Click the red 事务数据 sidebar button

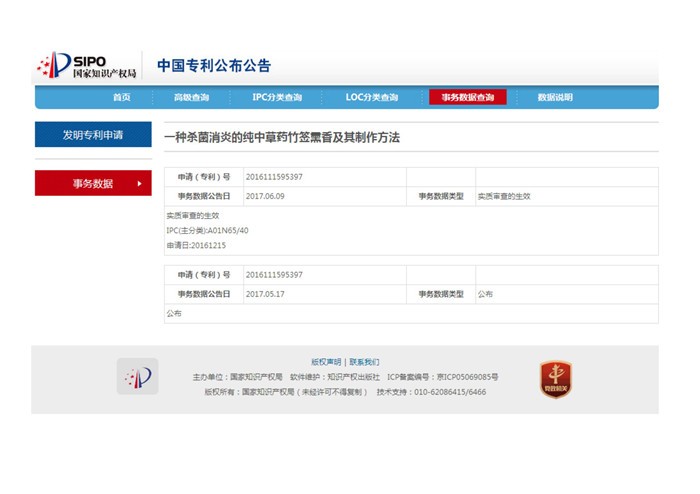click(93, 183)
